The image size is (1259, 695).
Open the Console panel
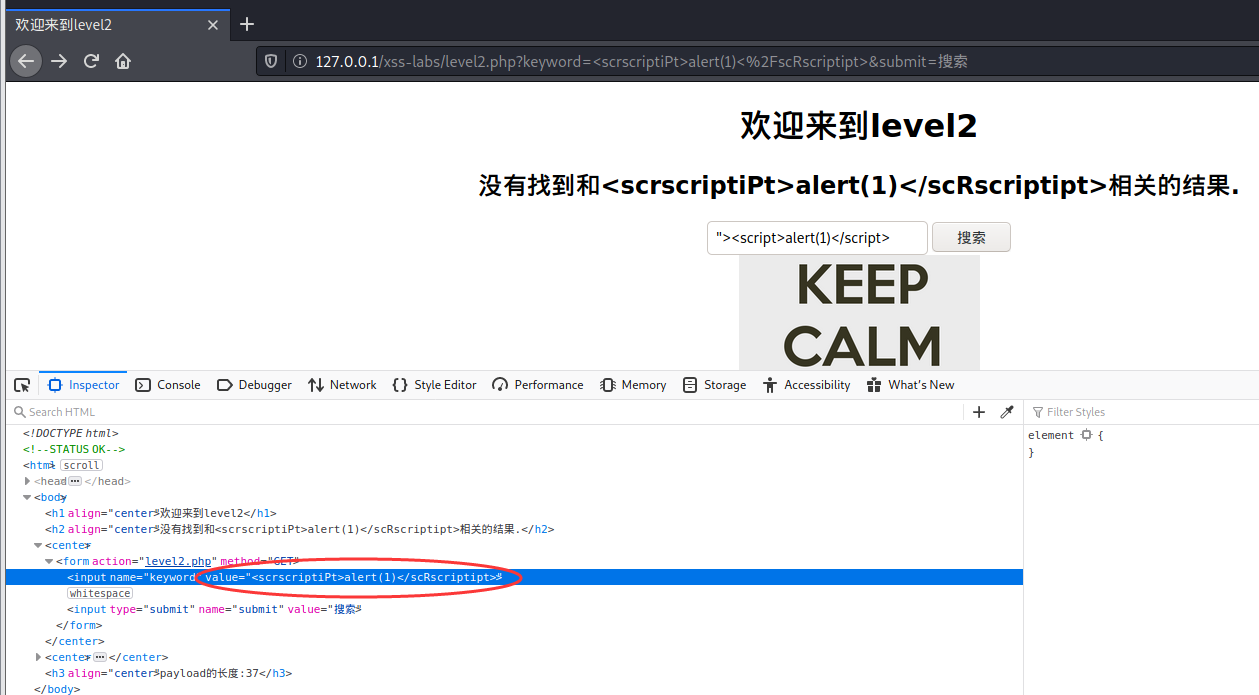pos(167,385)
